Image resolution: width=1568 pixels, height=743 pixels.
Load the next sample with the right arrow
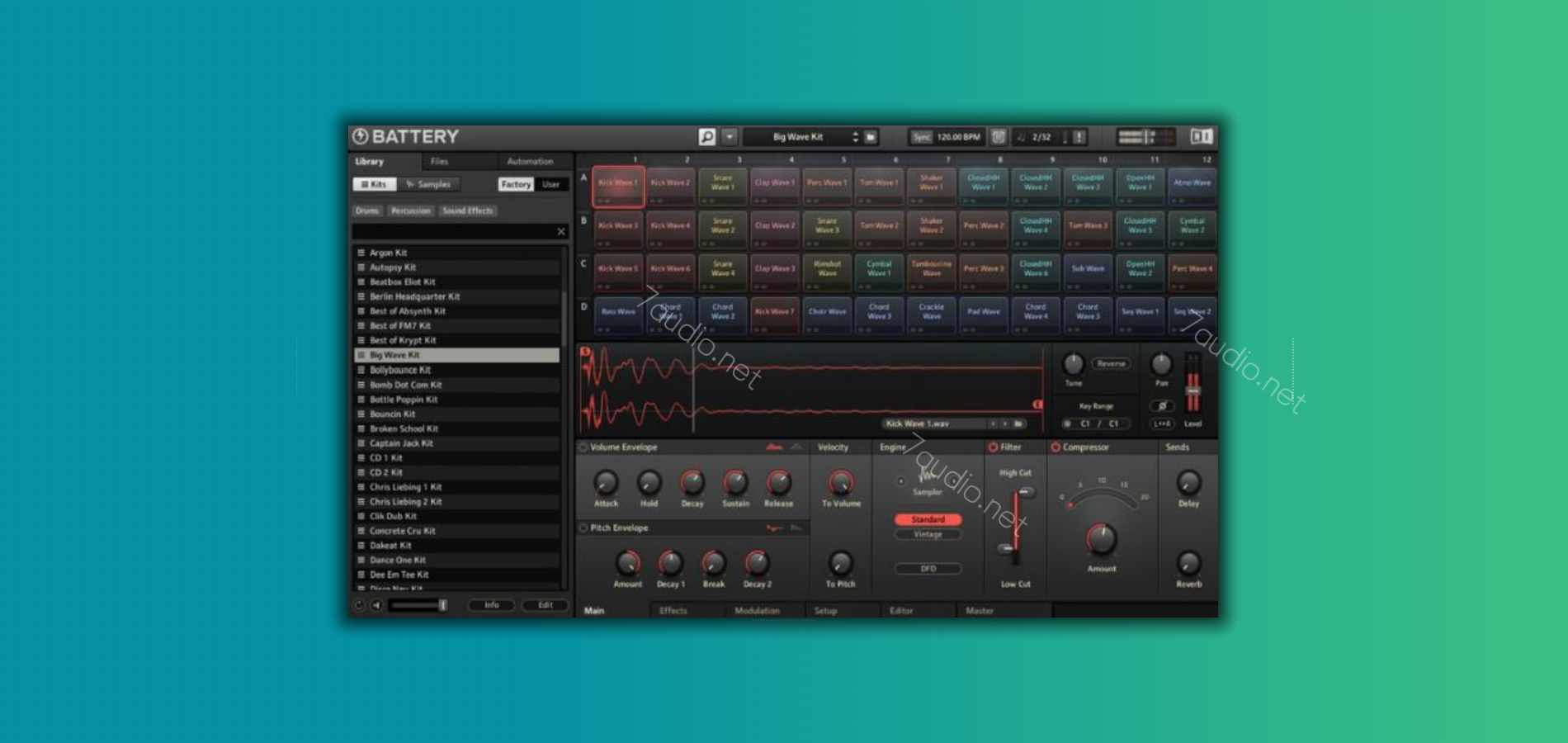(x=1005, y=424)
